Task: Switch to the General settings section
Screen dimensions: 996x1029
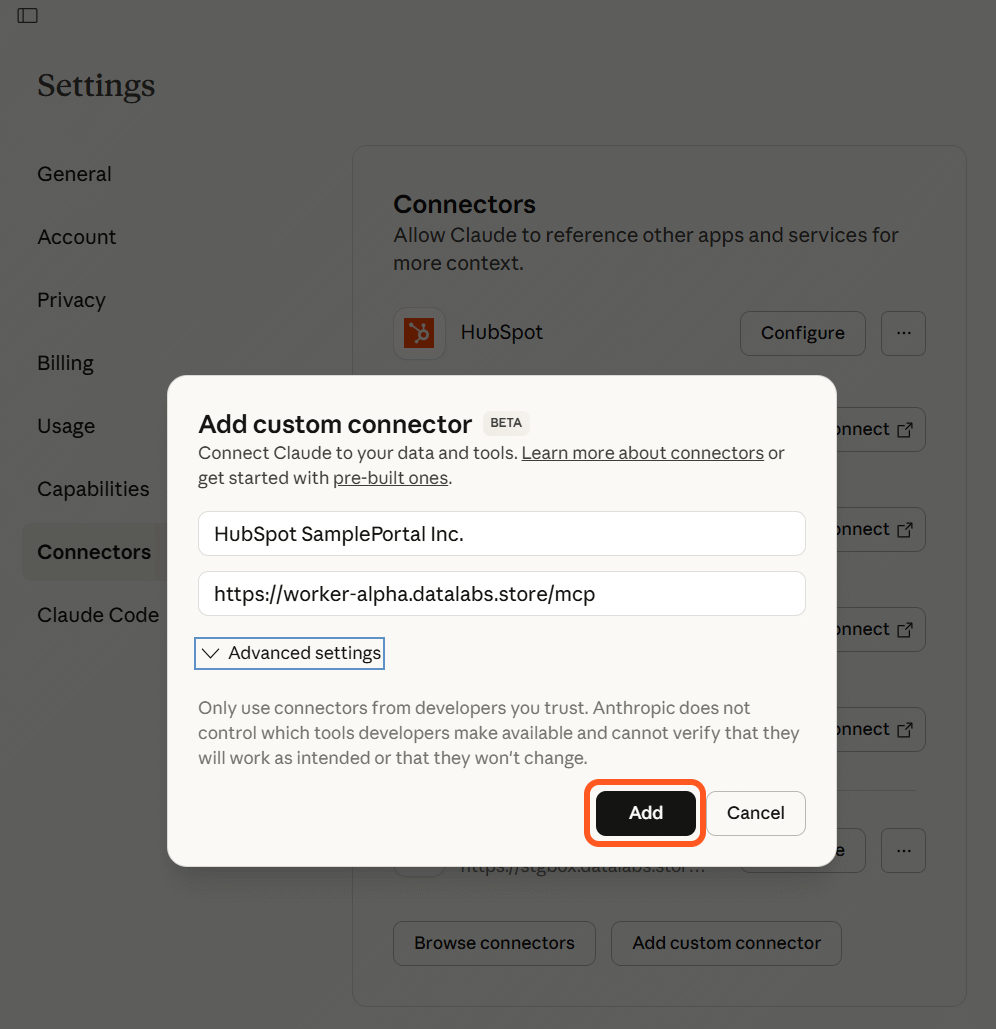Action: pos(74,173)
